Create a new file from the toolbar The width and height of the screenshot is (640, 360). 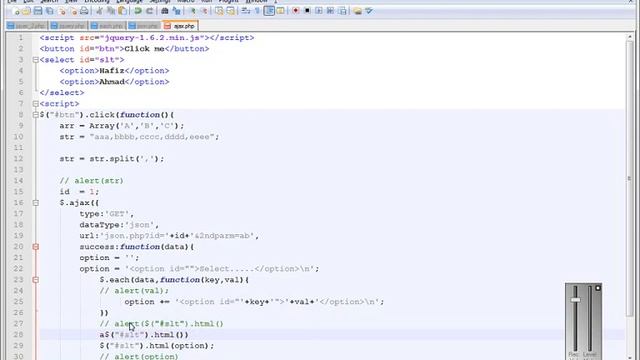16,11
